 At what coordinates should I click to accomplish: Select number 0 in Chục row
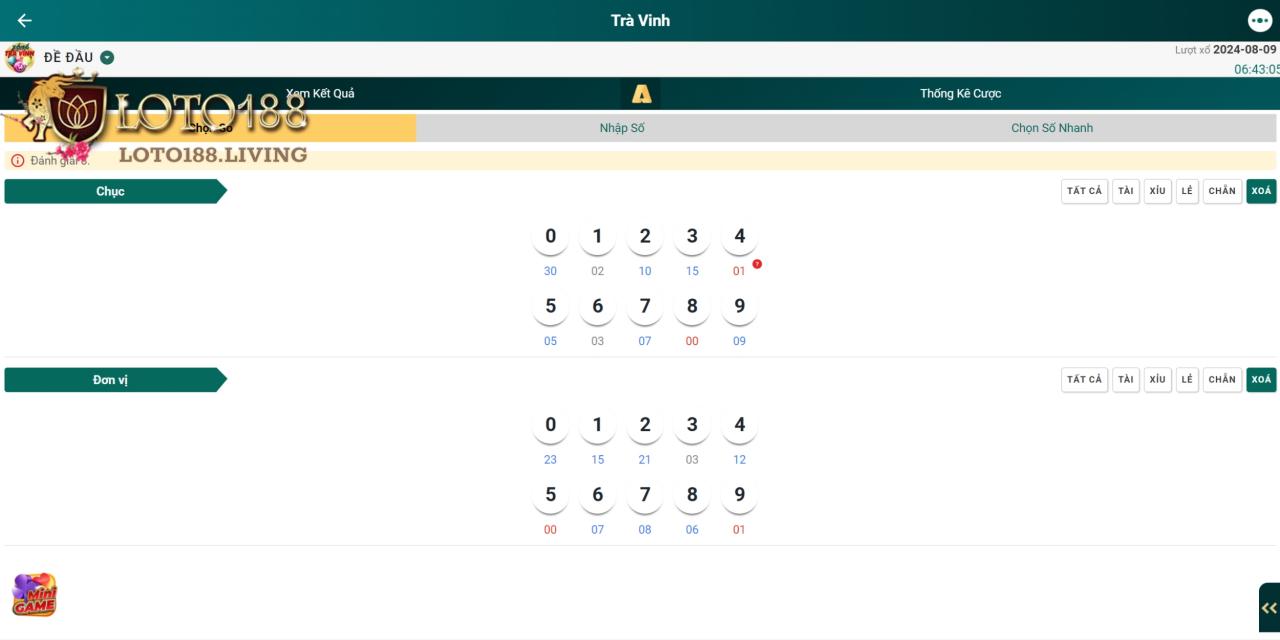tap(550, 237)
